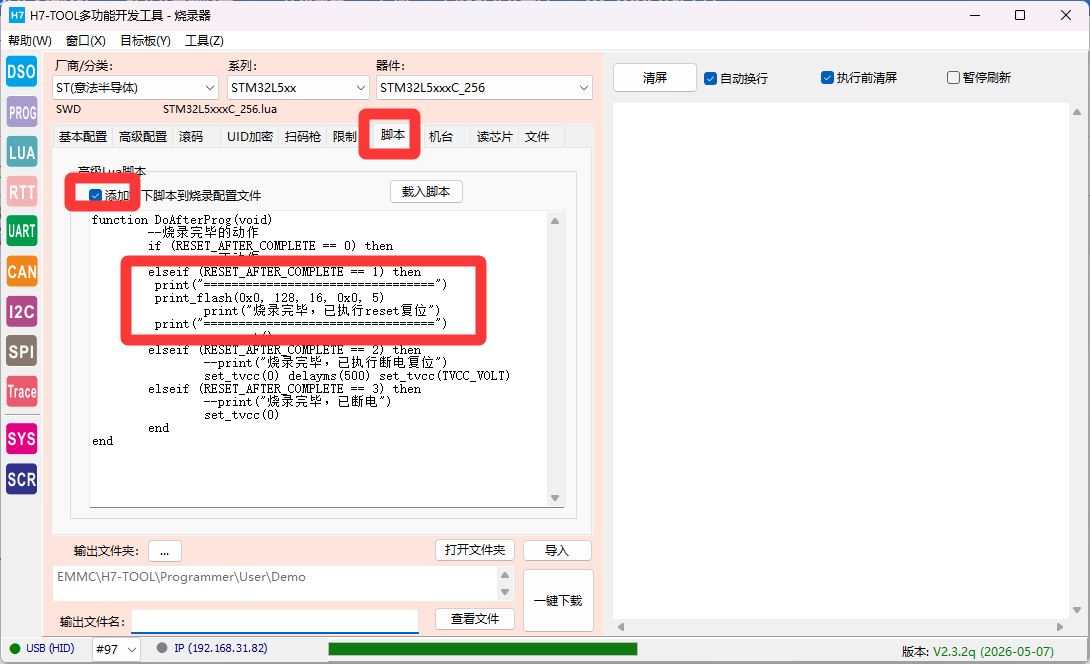Click inside the Lua script editor
Image resolution: width=1090 pixels, height=664 pixels.
click(x=319, y=359)
